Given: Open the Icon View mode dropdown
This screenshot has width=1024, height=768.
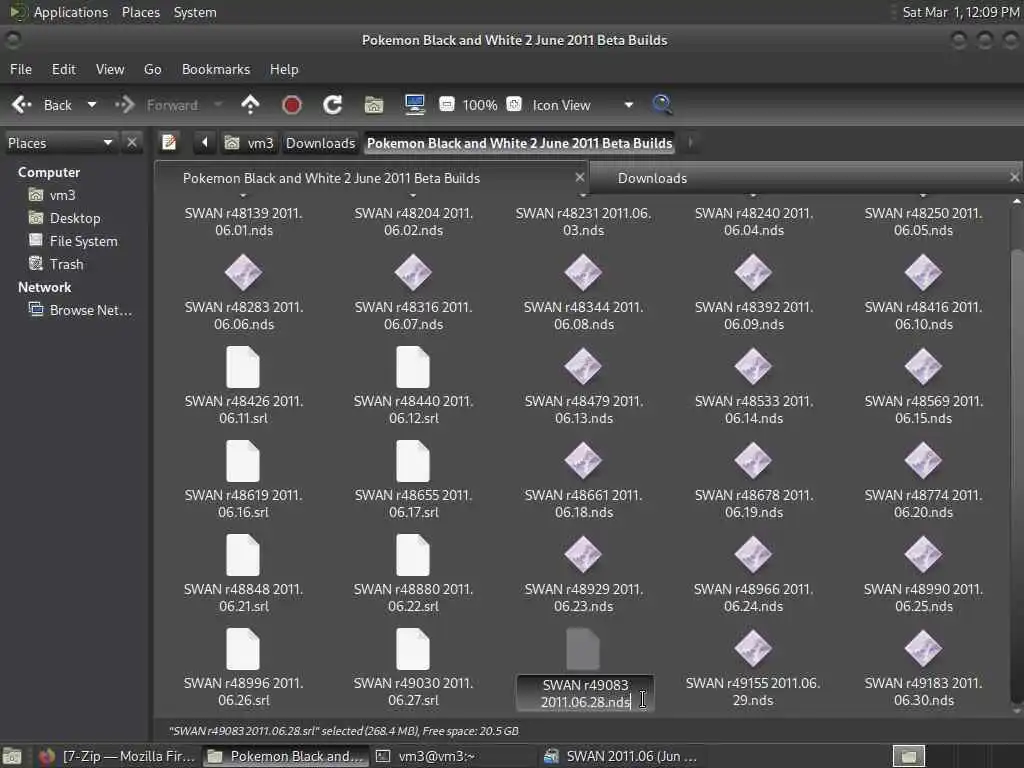Looking at the screenshot, I should point(583,105).
